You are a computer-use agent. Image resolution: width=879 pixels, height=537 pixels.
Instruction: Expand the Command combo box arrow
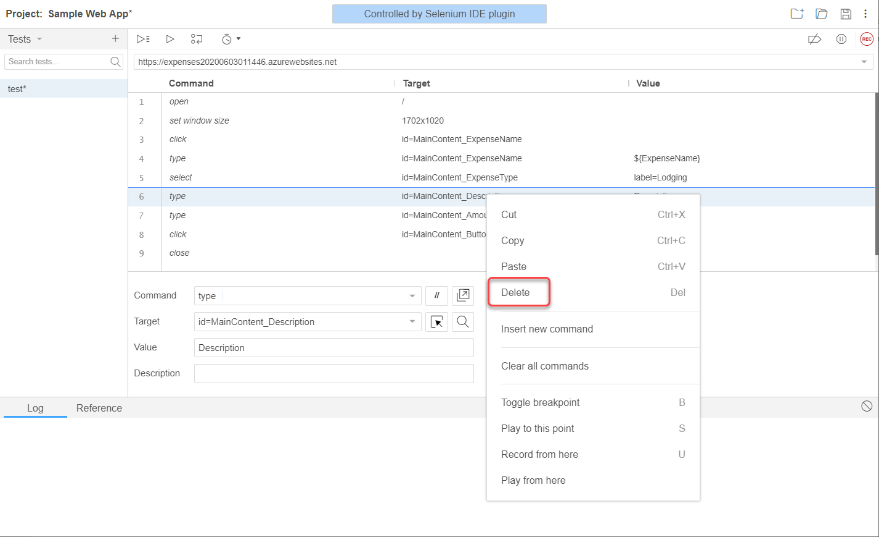[x=412, y=296]
